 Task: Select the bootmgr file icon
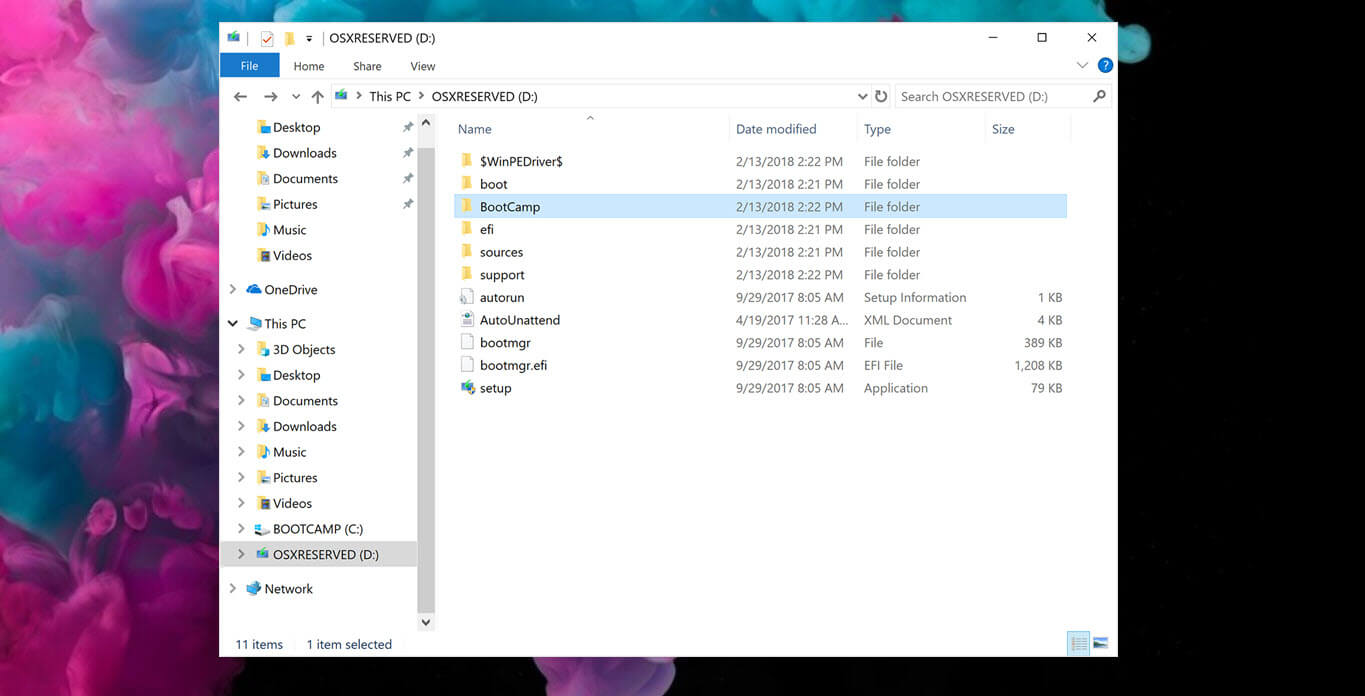[x=467, y=343]
